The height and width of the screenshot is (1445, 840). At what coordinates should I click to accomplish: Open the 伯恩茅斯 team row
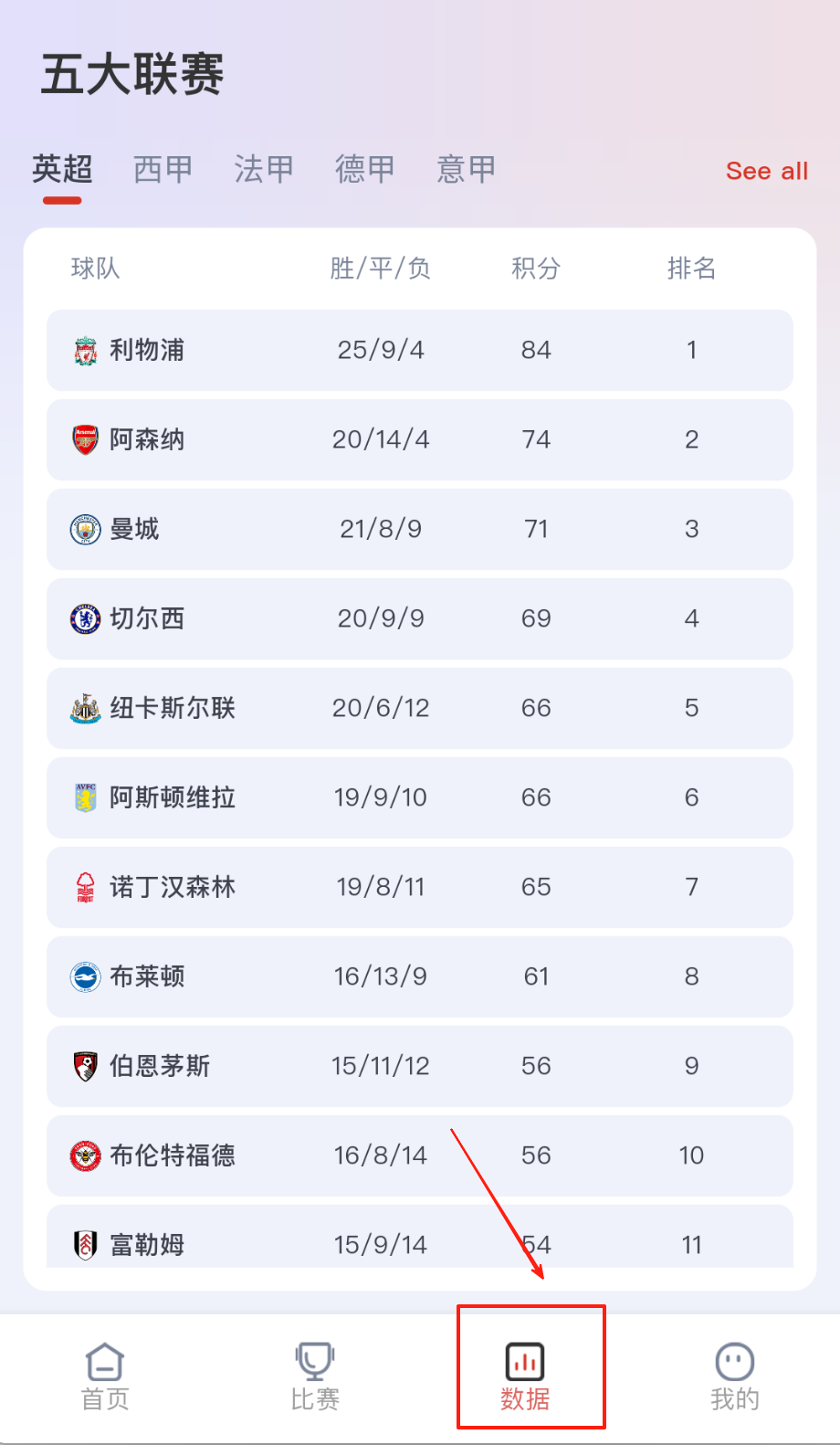pos(420,1066)
